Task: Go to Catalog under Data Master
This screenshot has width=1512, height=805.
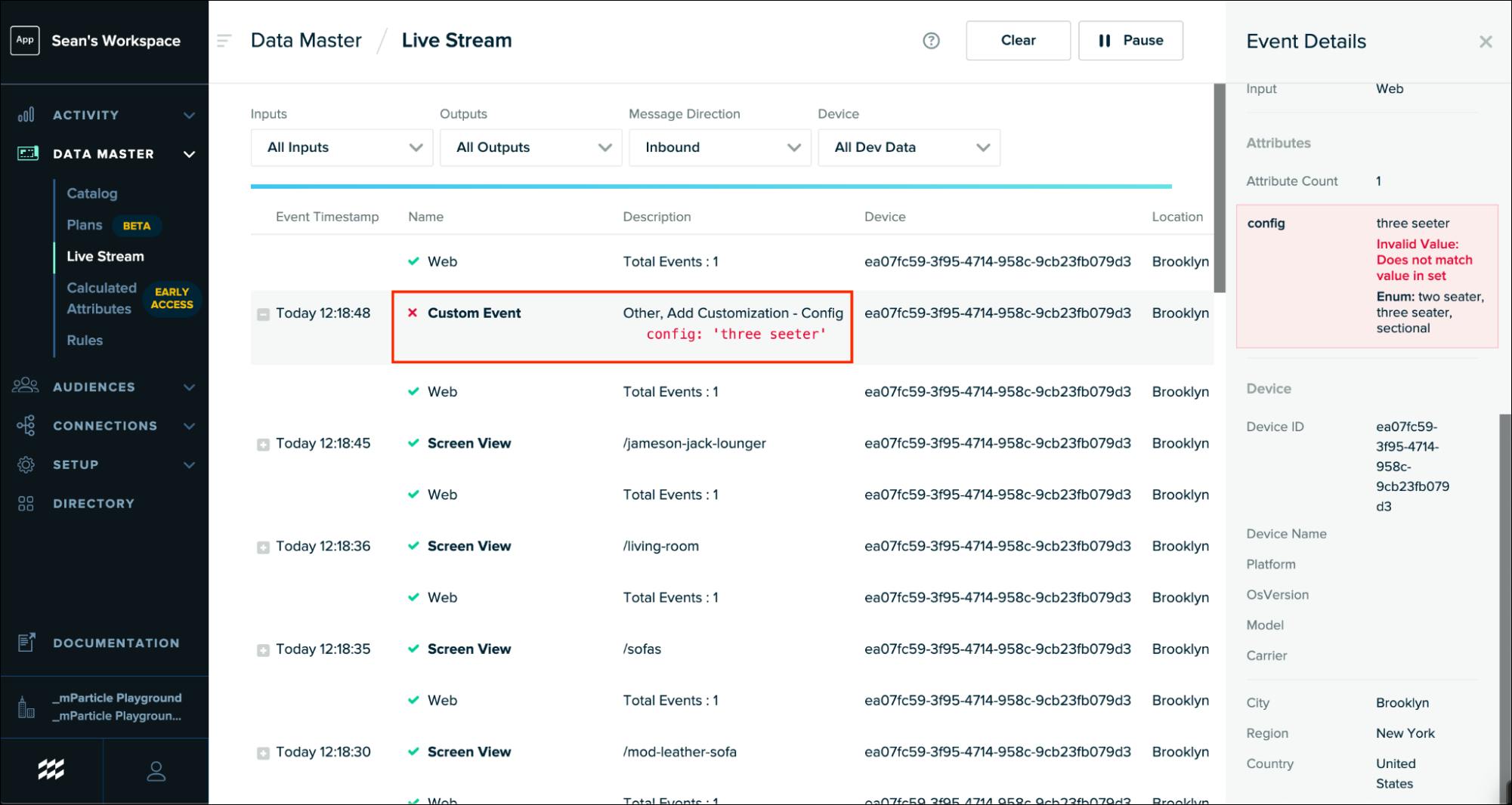Action: click(x=92, y=193)
